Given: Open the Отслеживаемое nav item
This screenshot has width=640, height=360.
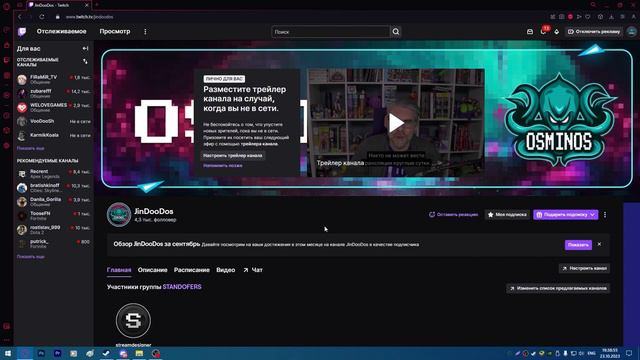Looking at the screenshot, I should pos(61,31).
